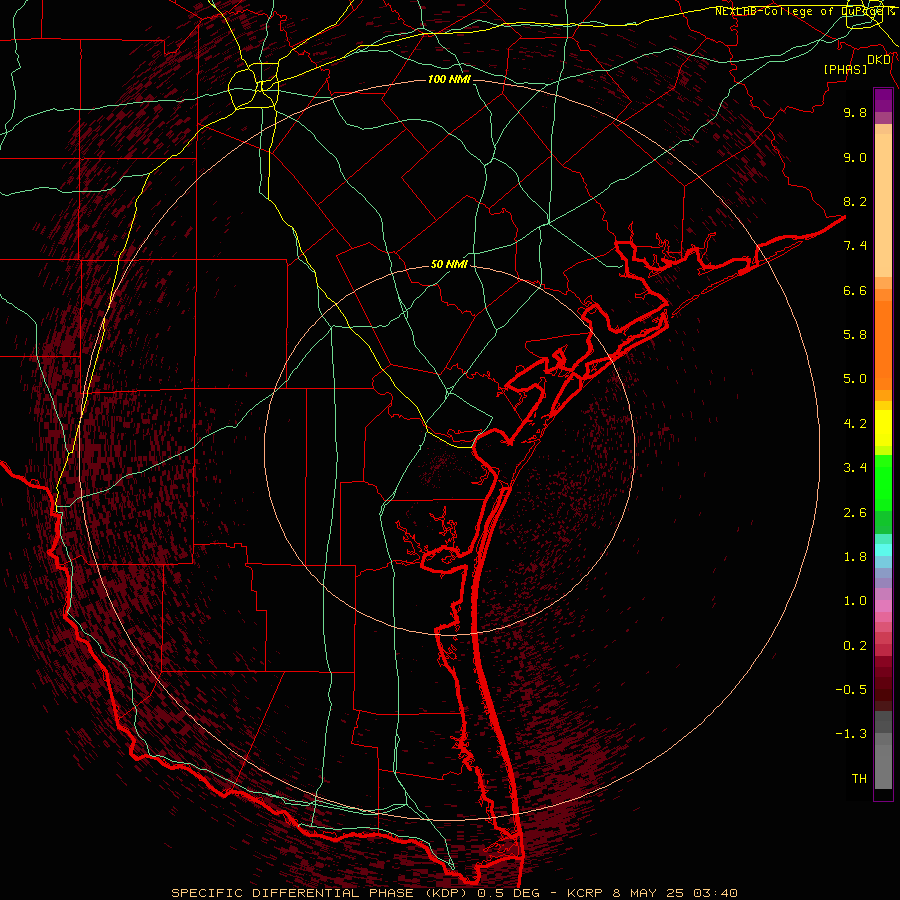
Task: Click the "-0.5" scale value
Action: click(851, 689)
